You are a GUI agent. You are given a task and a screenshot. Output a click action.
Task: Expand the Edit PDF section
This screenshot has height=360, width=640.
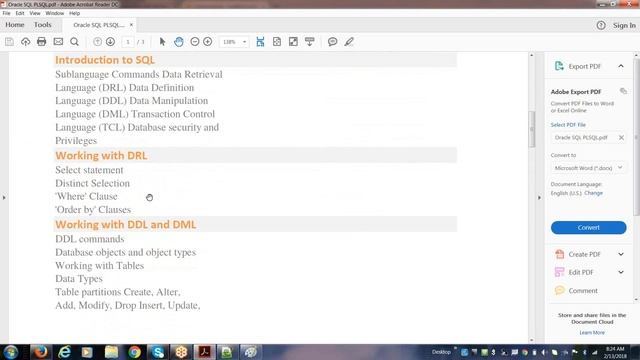621,272
